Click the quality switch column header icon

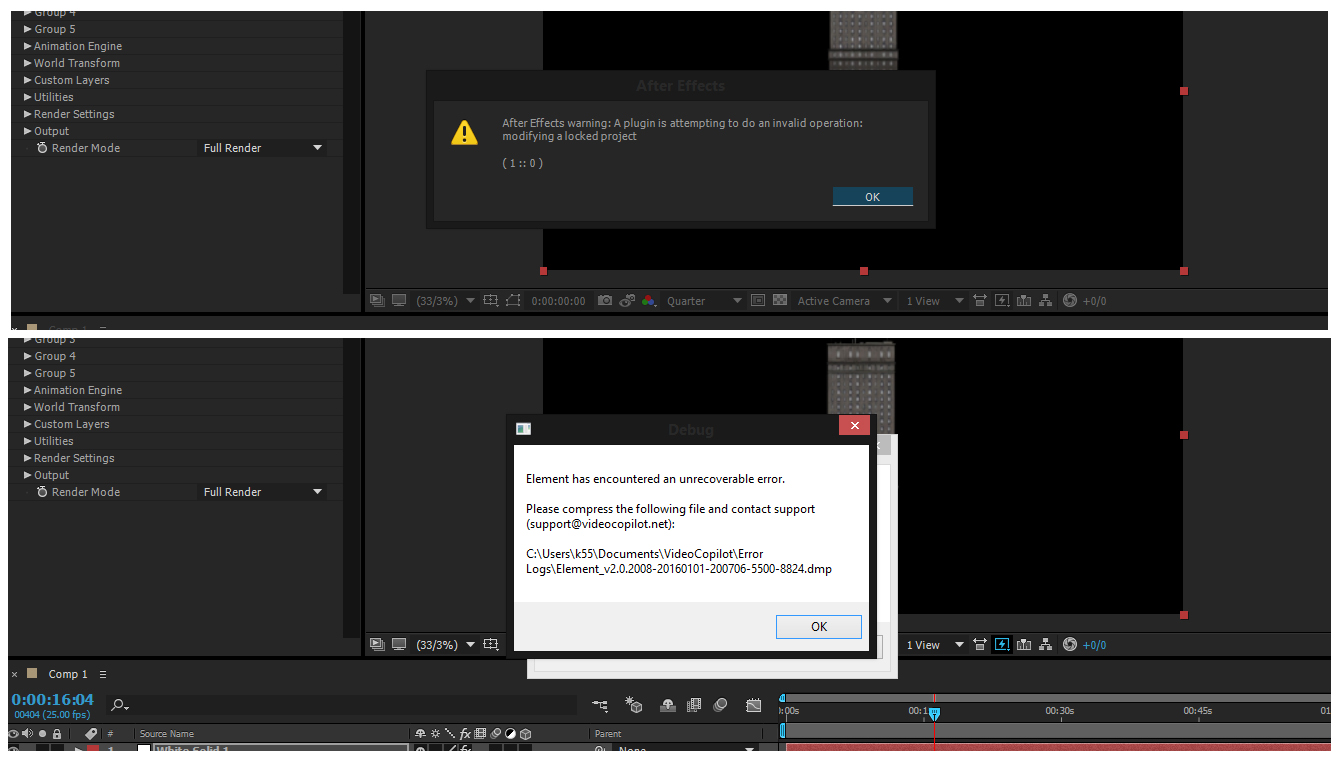450,734
